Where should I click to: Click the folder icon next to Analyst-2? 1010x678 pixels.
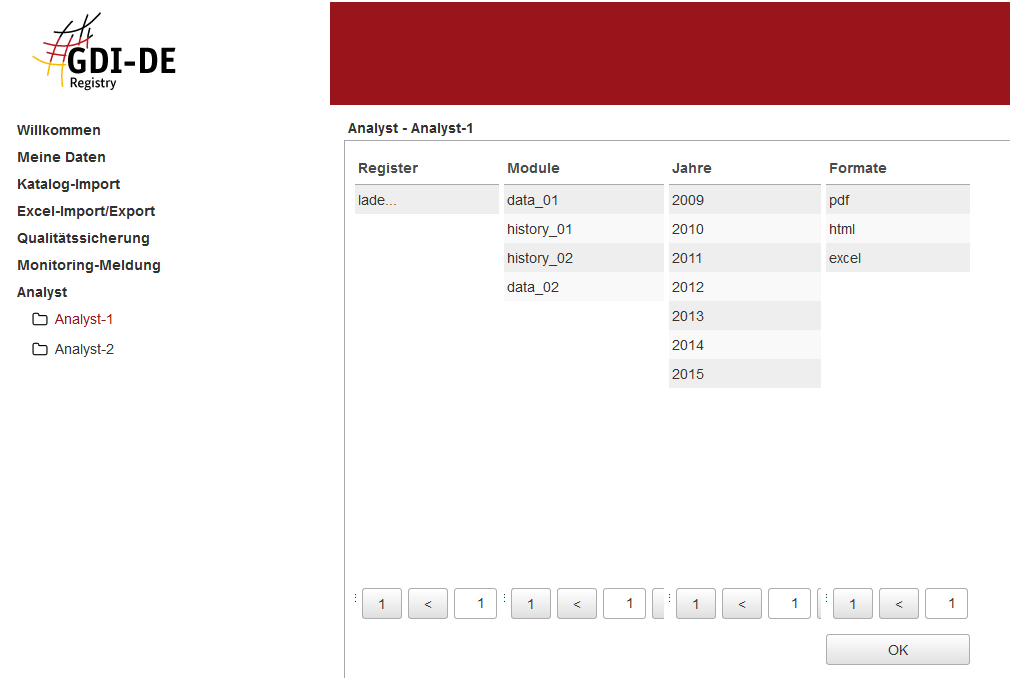tap(40, 350)
